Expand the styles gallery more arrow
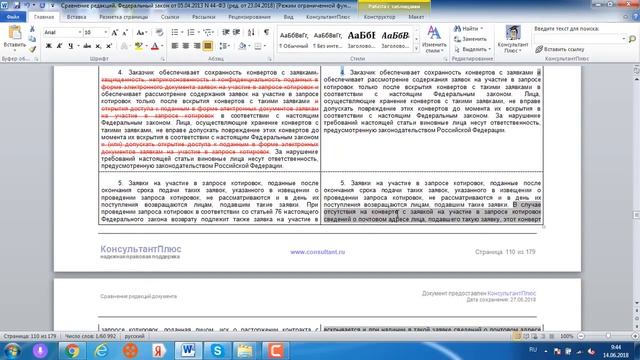 (x=416, y=49)
